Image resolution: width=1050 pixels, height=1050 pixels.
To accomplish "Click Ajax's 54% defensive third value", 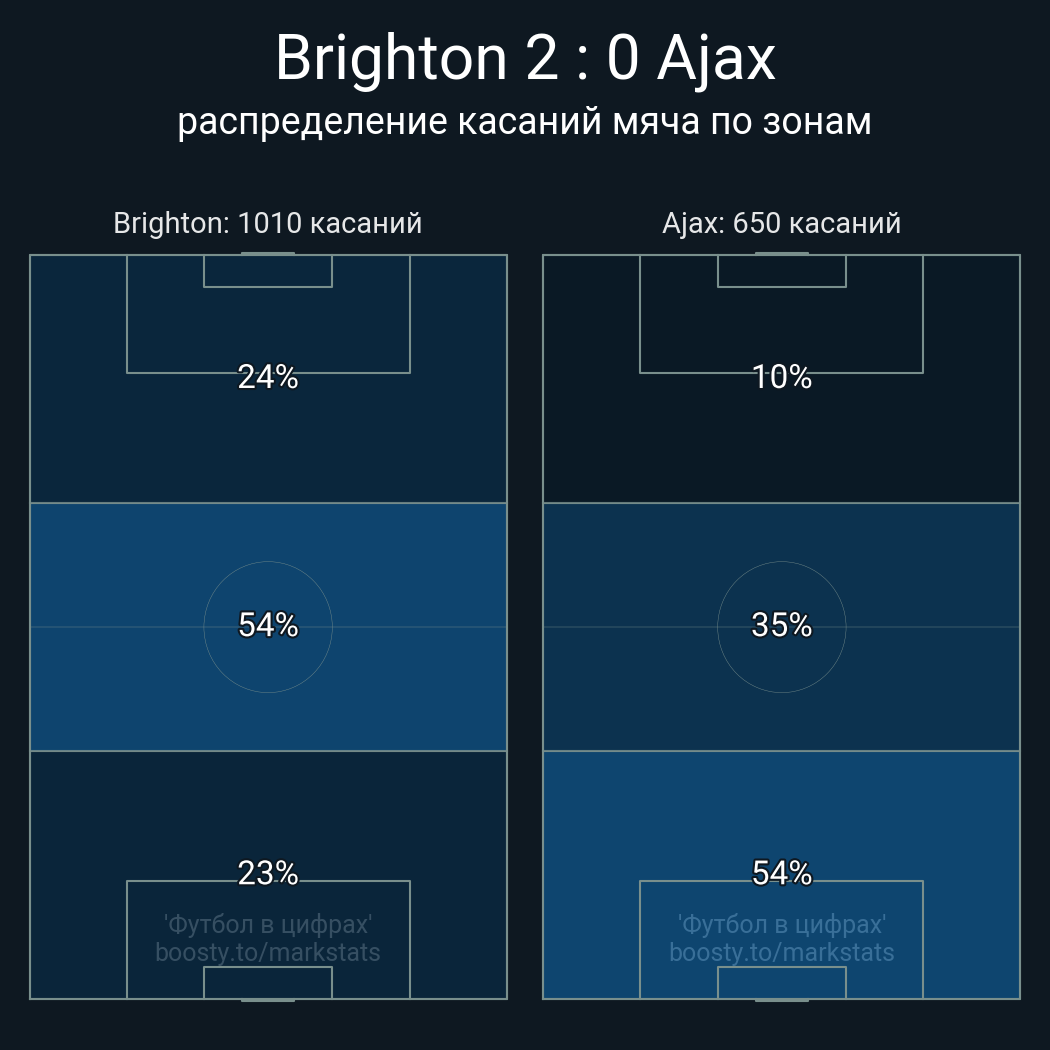I will coord(781,873).
